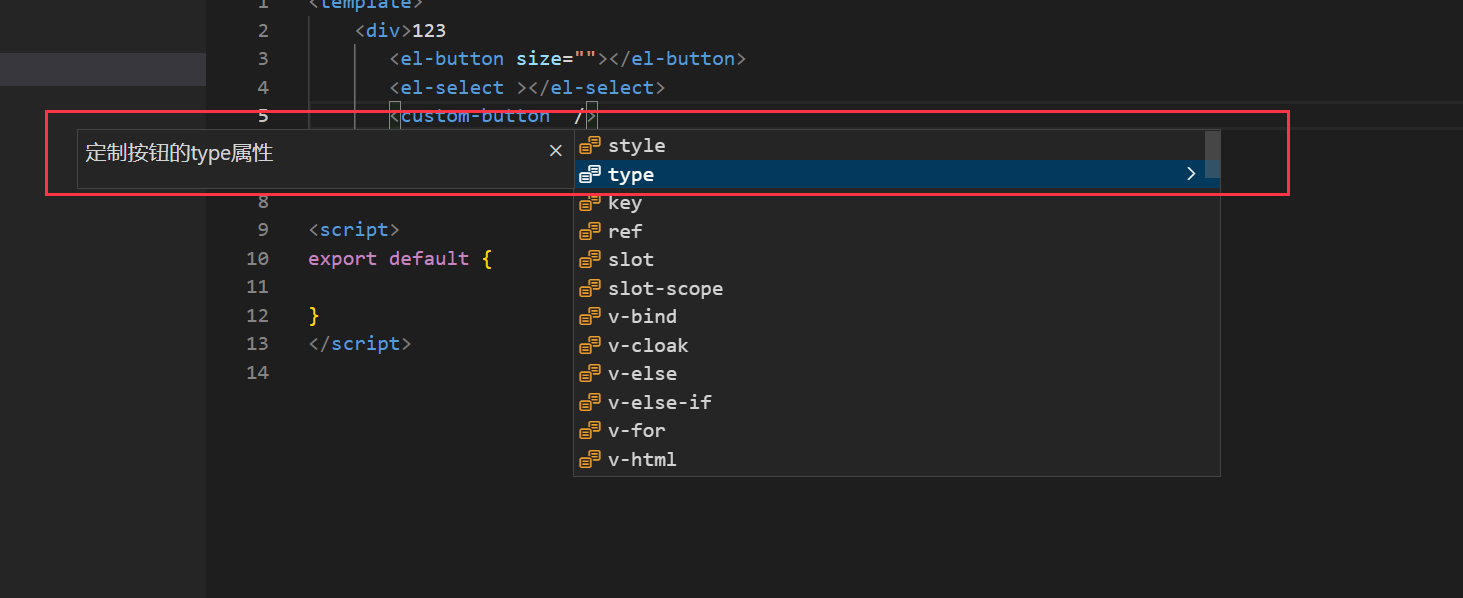Click the icon next to slot-scope
Image resolution: width=1463 pixels, height=598 pixels.
[590, 288]
